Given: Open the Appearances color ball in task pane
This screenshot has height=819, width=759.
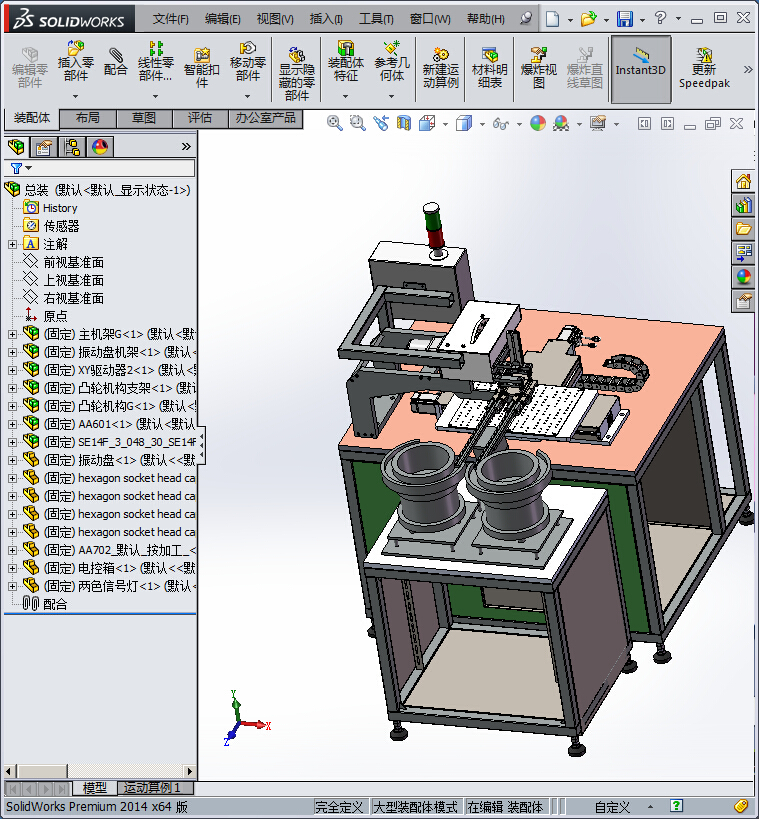Looking at the screenshot, I should pyautogui.click(x=743, y=277).
